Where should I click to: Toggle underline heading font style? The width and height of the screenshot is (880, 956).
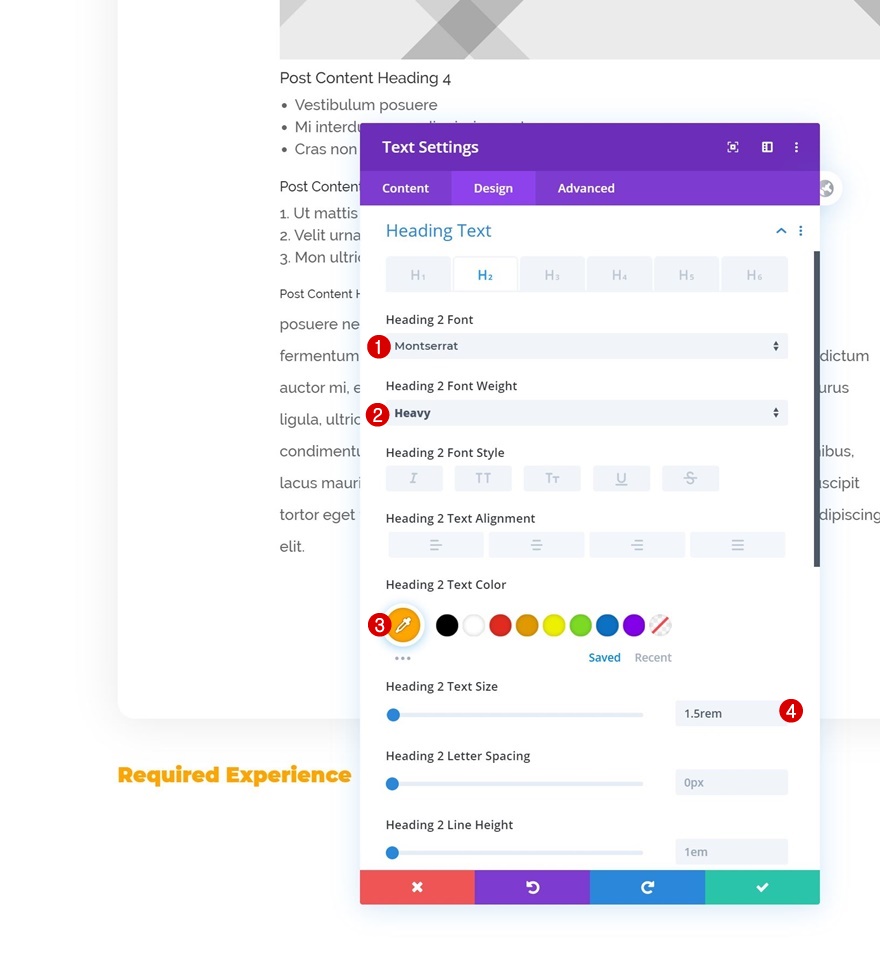pos(621,479)
